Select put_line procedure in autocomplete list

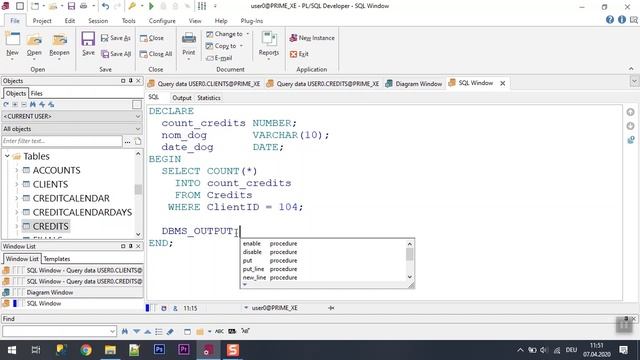[x=270, y=269]
